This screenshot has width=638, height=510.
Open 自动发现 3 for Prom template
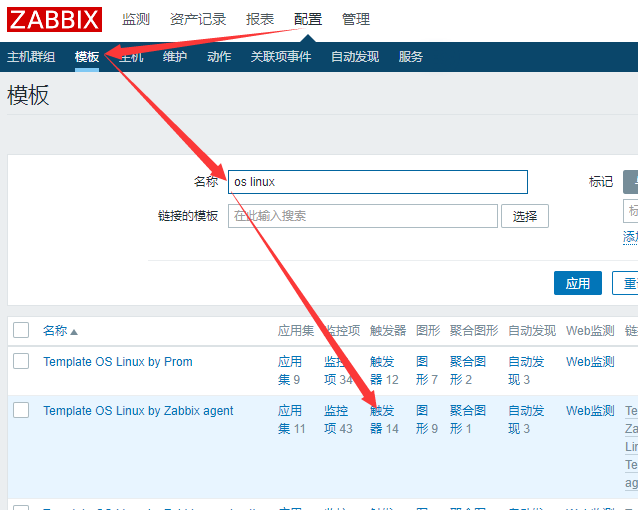point(526,370)
